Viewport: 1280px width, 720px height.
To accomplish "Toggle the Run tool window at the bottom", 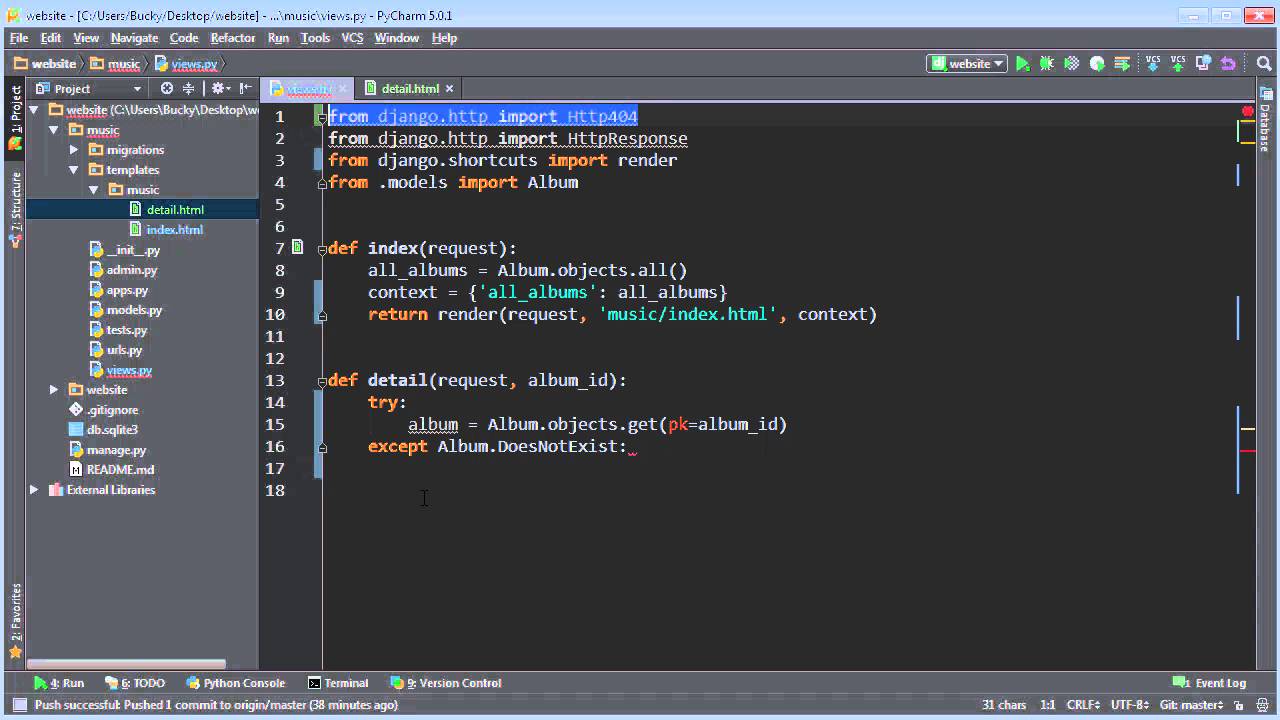I will (x=59, y=683).
